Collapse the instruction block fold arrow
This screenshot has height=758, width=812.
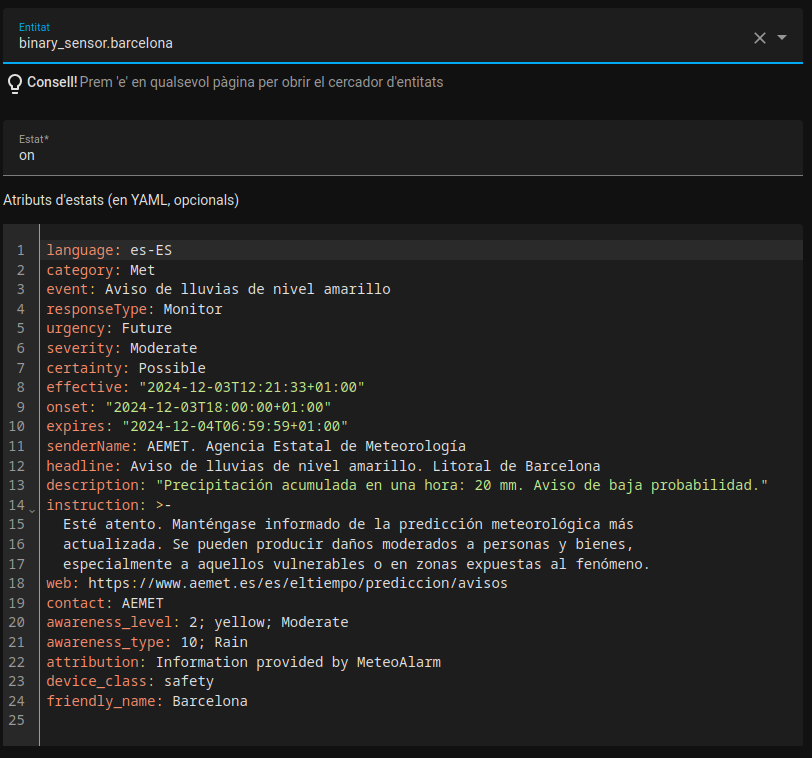tap(32, 510)
